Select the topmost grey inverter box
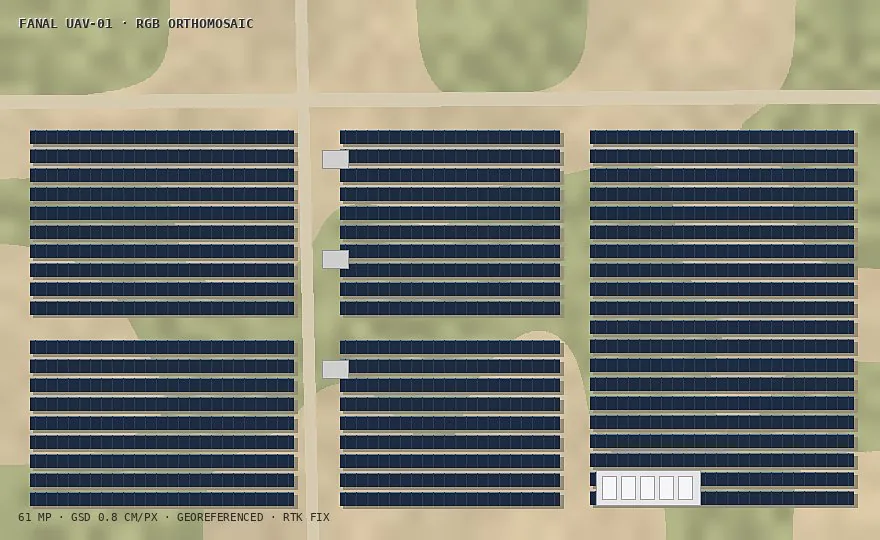The height and width of the screenshot is (540, 880). 336,159
